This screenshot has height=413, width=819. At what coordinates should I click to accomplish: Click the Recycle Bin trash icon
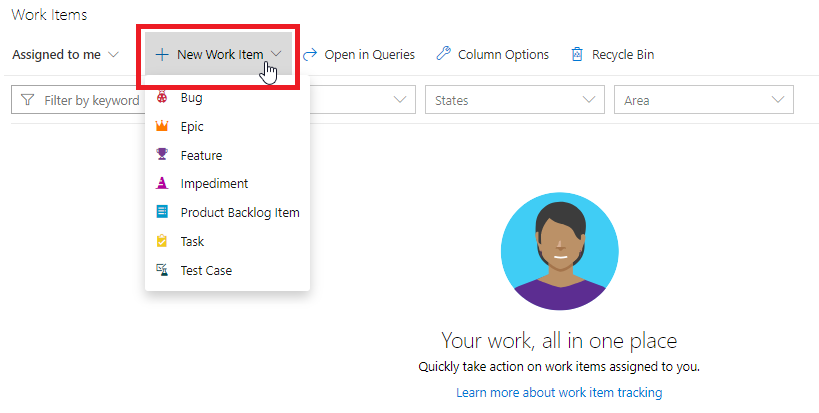point(577,54)
